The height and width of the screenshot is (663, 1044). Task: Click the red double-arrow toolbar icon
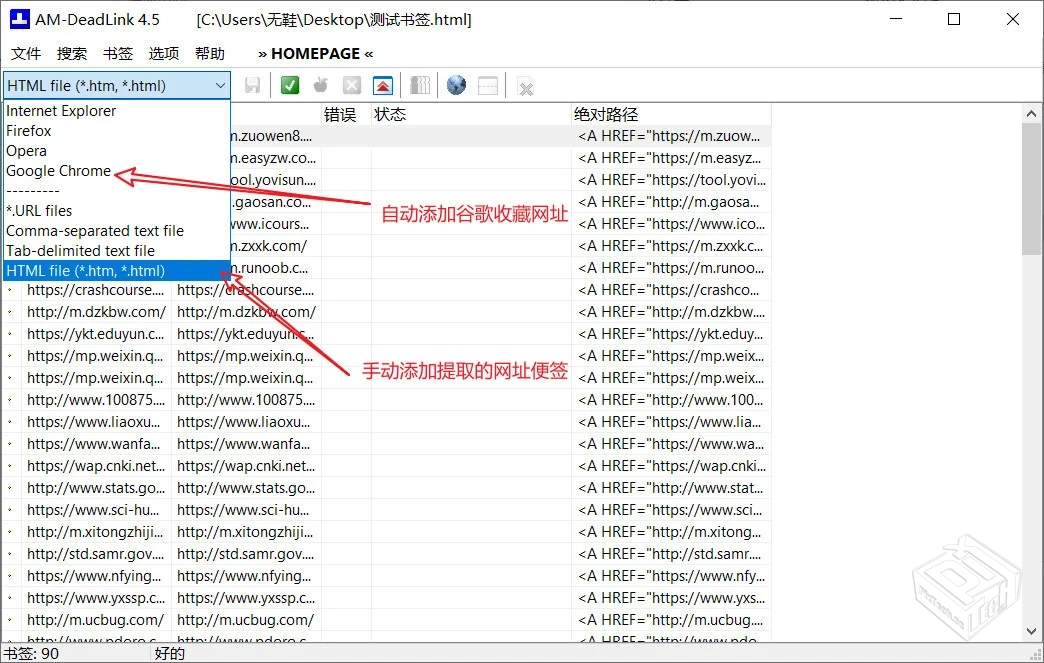click(383, 85)
